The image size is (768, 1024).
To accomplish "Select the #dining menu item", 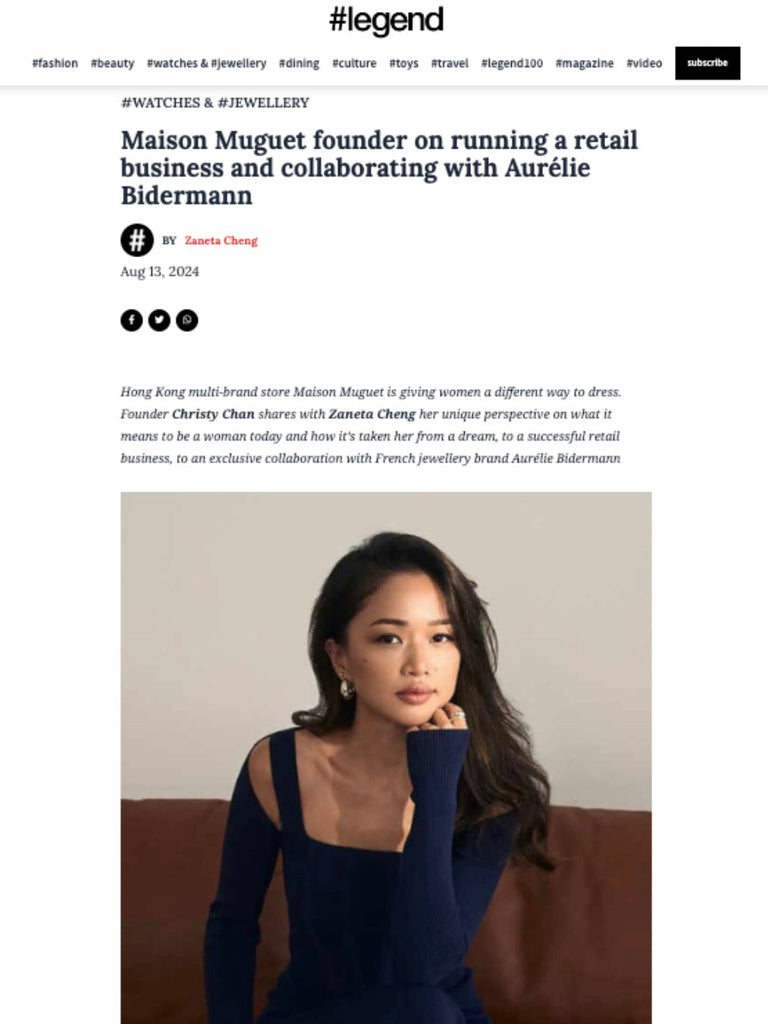I will tap(299, 63).
